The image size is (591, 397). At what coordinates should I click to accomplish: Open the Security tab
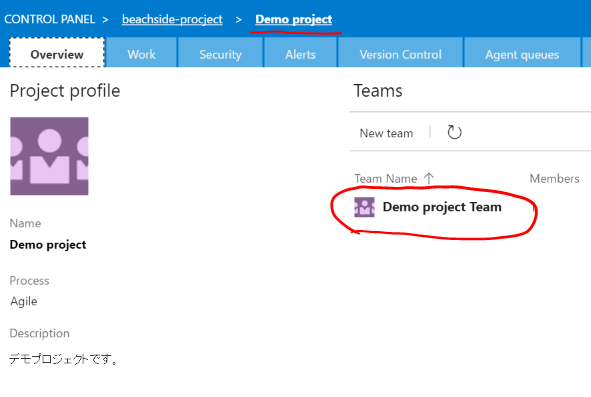click(x=220, y=52)
